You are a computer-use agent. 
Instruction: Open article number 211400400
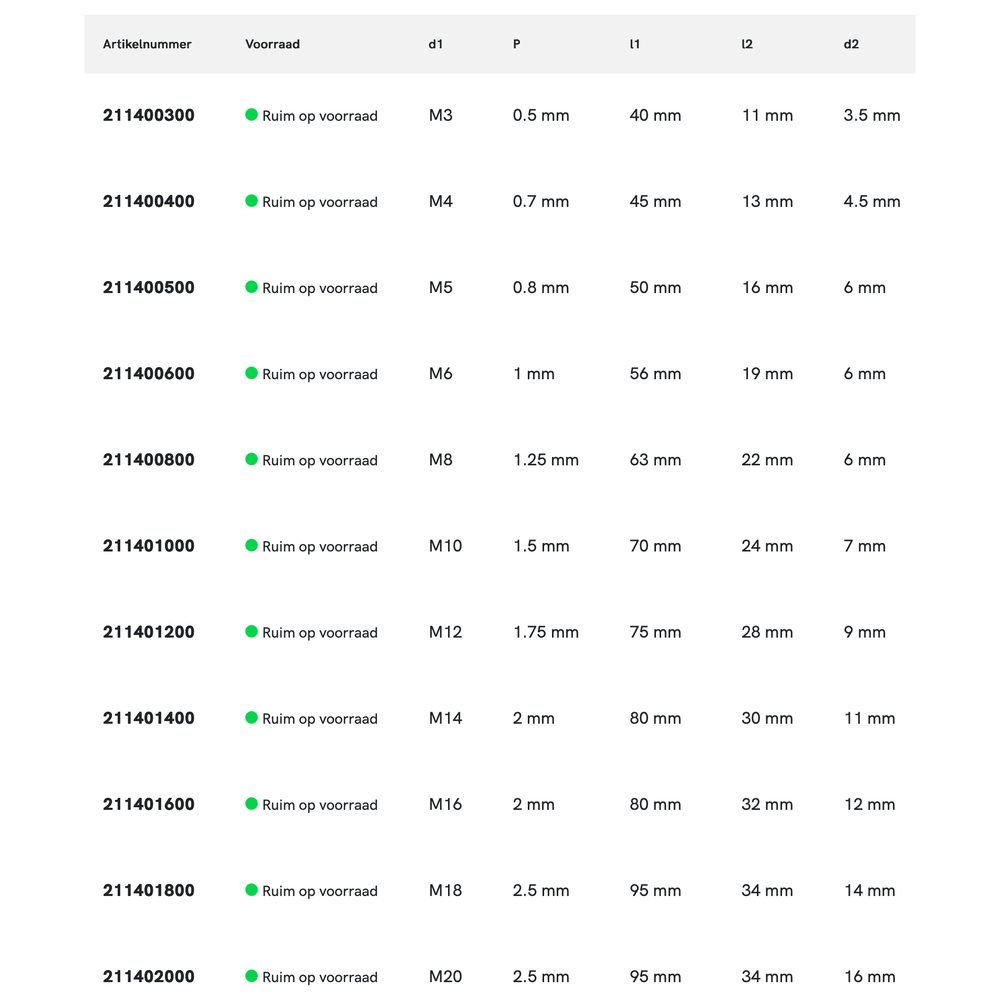(149, 201)
